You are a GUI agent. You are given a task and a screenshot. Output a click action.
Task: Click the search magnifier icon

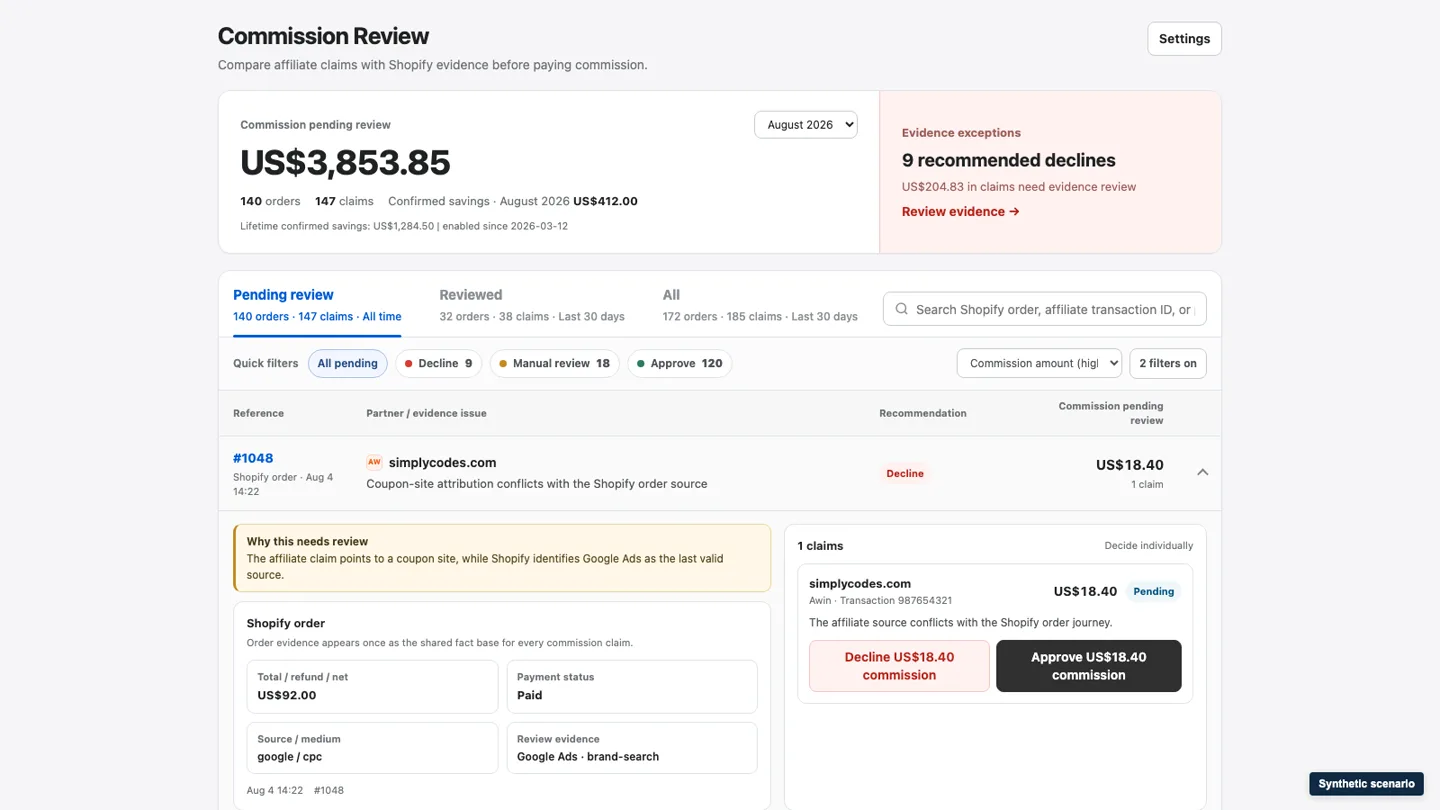pos(901,309)
